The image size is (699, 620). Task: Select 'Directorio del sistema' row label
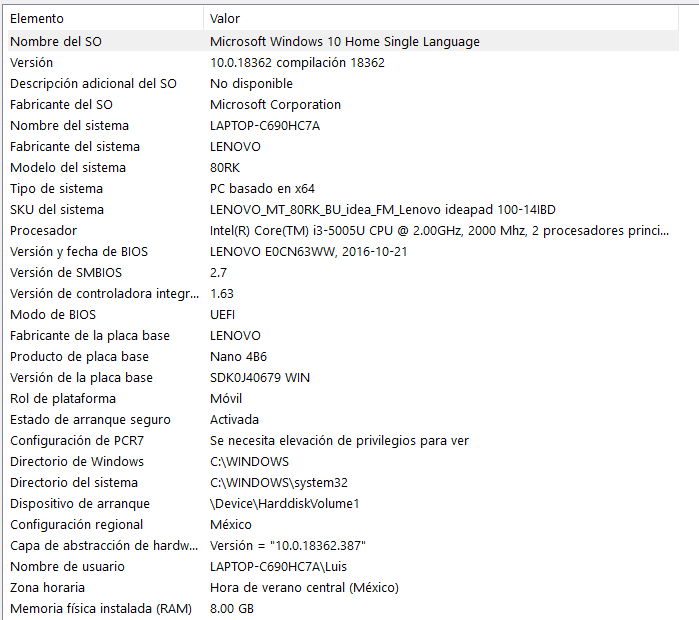pyautogui.click(x=74, y=481)
